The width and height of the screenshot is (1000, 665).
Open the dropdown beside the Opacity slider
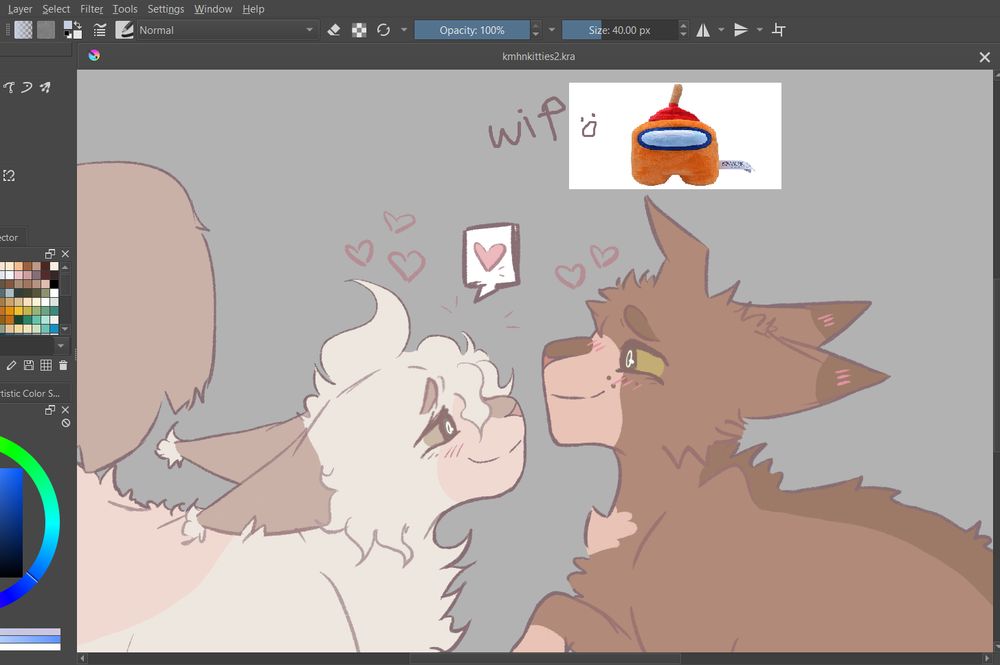pyautogui.click(x=552, y=30)
